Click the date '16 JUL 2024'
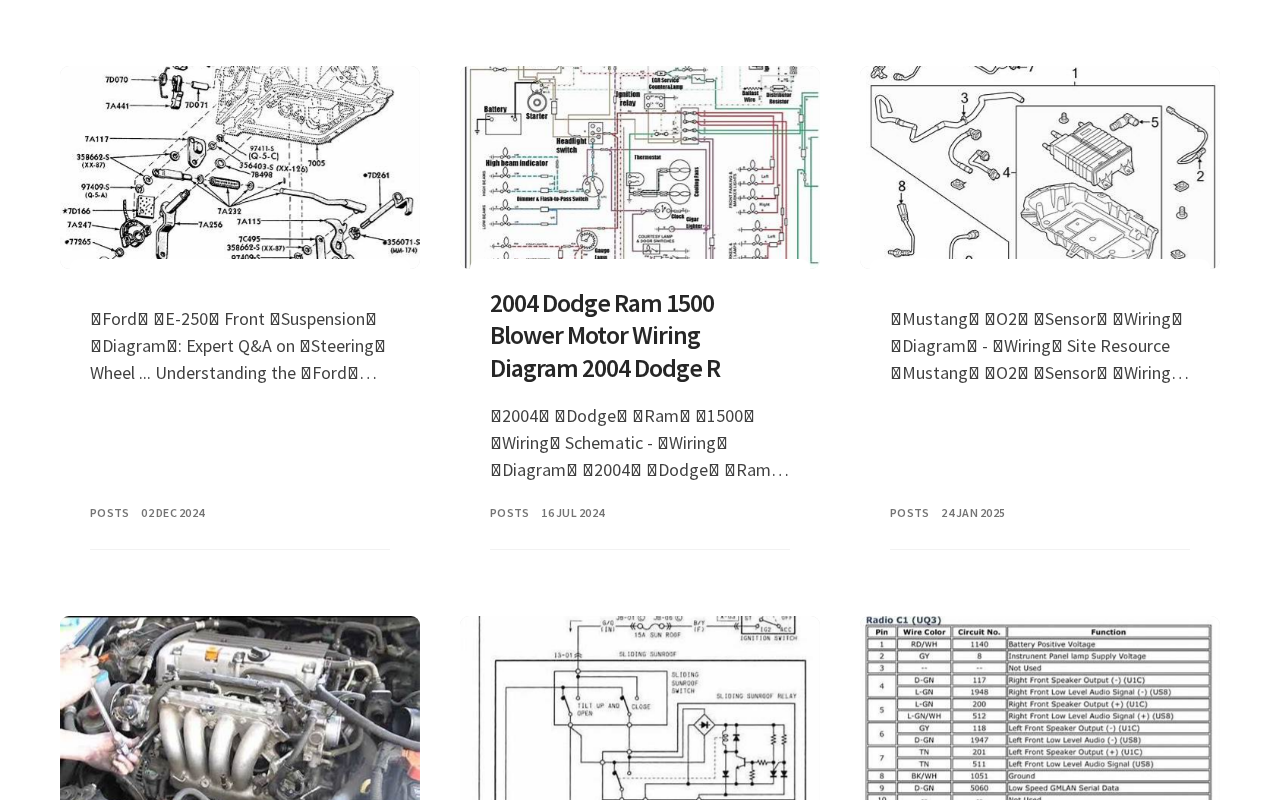The height and width of the screenshot is (800, 1280). [x=573, y=512]
